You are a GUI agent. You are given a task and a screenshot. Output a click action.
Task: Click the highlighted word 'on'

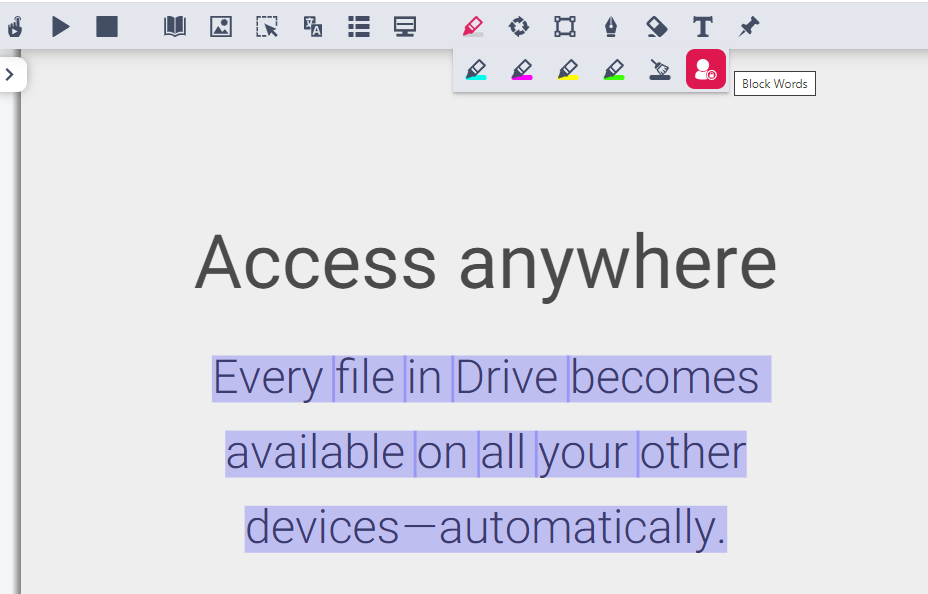[x=446, y=454]
